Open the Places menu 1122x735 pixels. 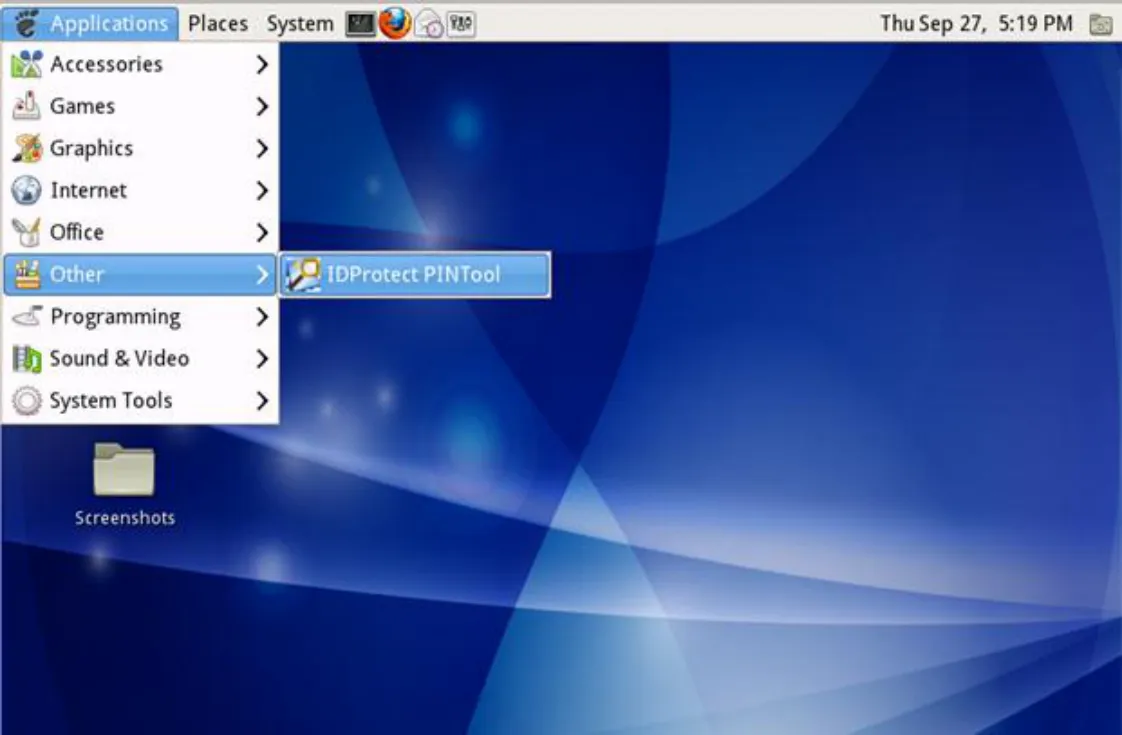[x=218, y=24]
